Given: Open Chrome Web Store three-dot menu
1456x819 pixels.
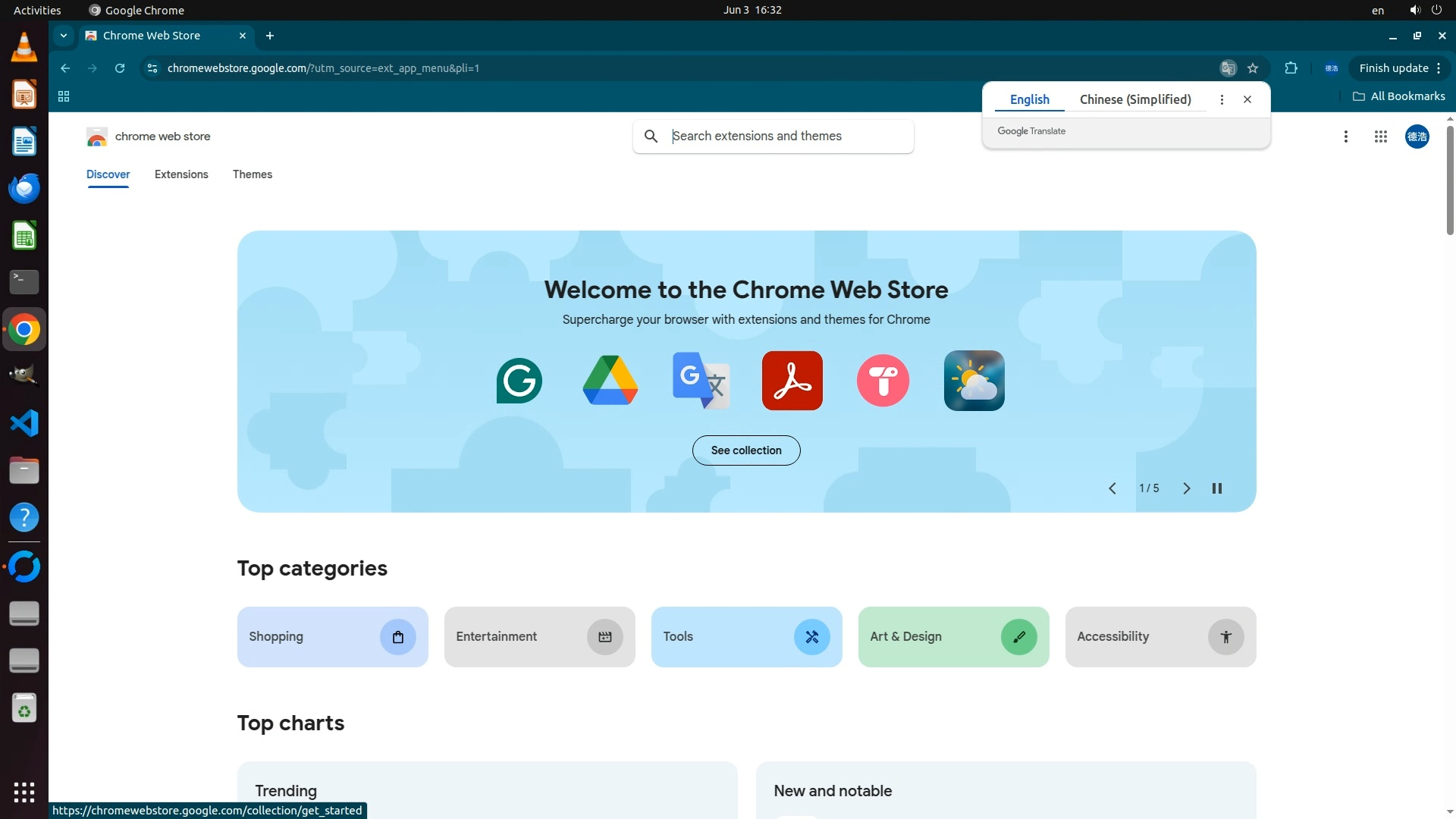Looking at the screenshot, I should [x=1345, y=136].
